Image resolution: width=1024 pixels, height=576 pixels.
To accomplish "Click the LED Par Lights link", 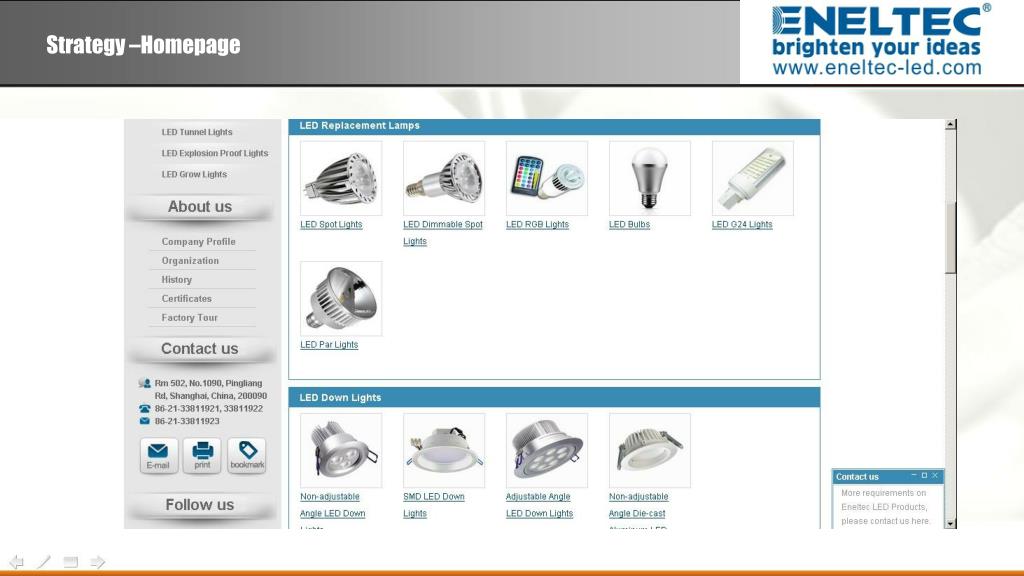I will [x=329, y=345].
